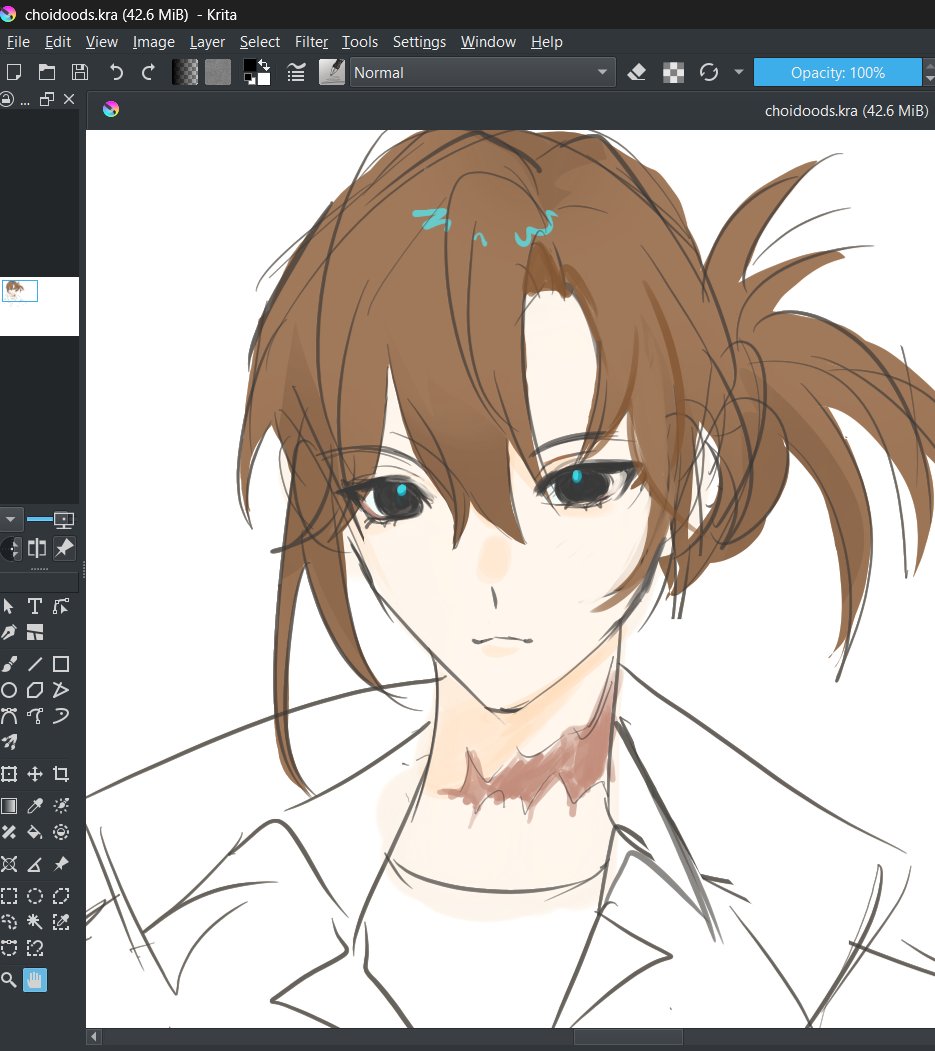Select the Transform tool

[9, 775]
